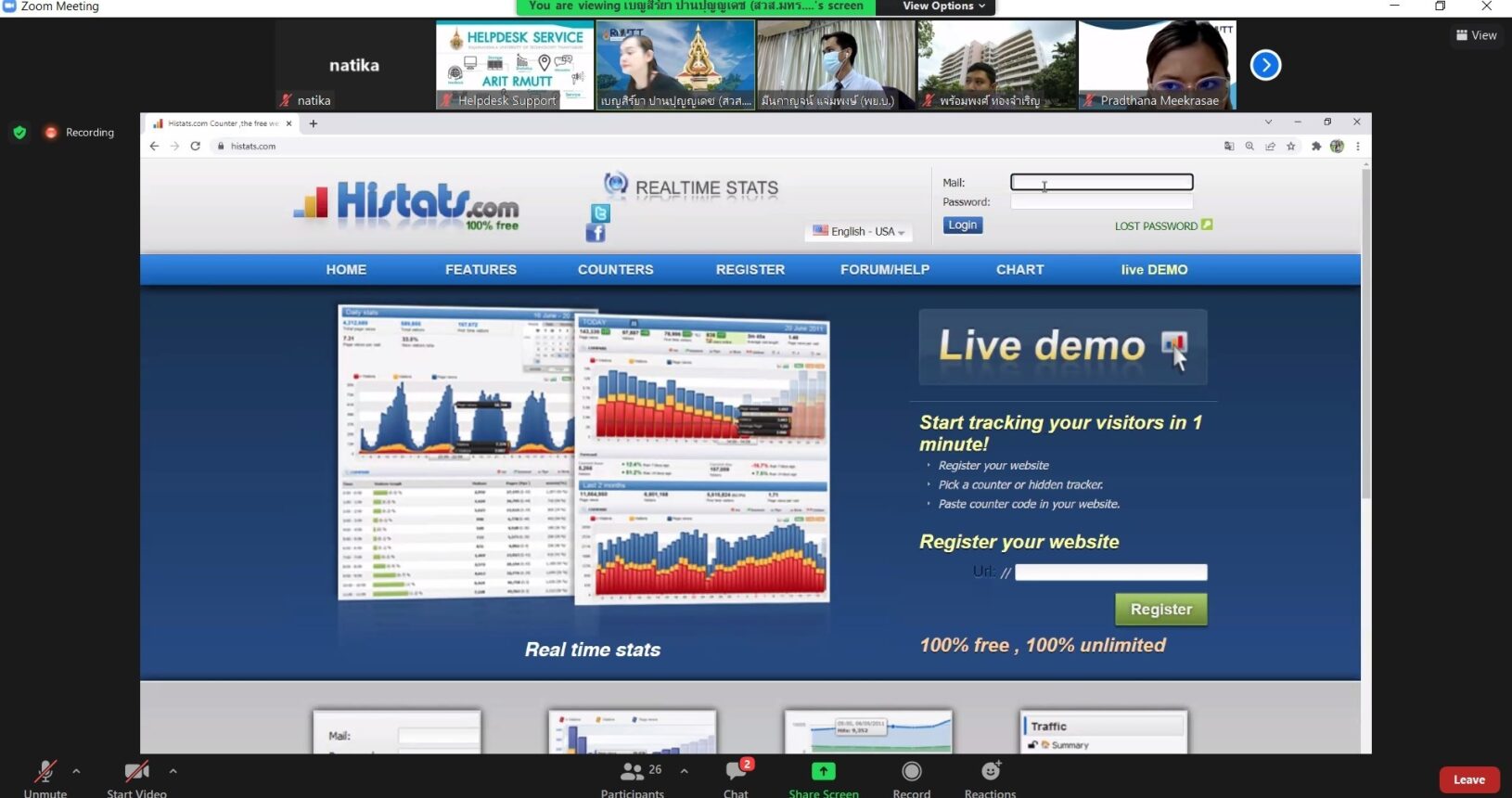The image size is (1512, 798).
Task: Select Pradthana Meekrasae video thumbnail
Action: pos(1157,65)
